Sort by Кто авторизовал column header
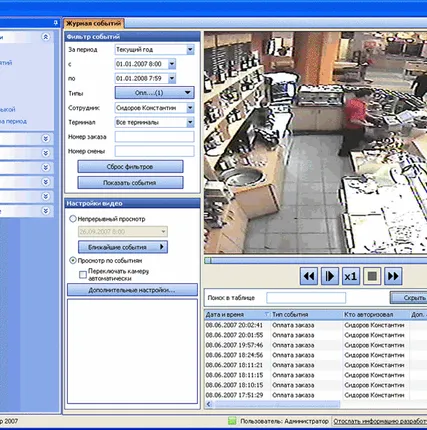Viewport: 427px width, 430px height. (376, 314)
